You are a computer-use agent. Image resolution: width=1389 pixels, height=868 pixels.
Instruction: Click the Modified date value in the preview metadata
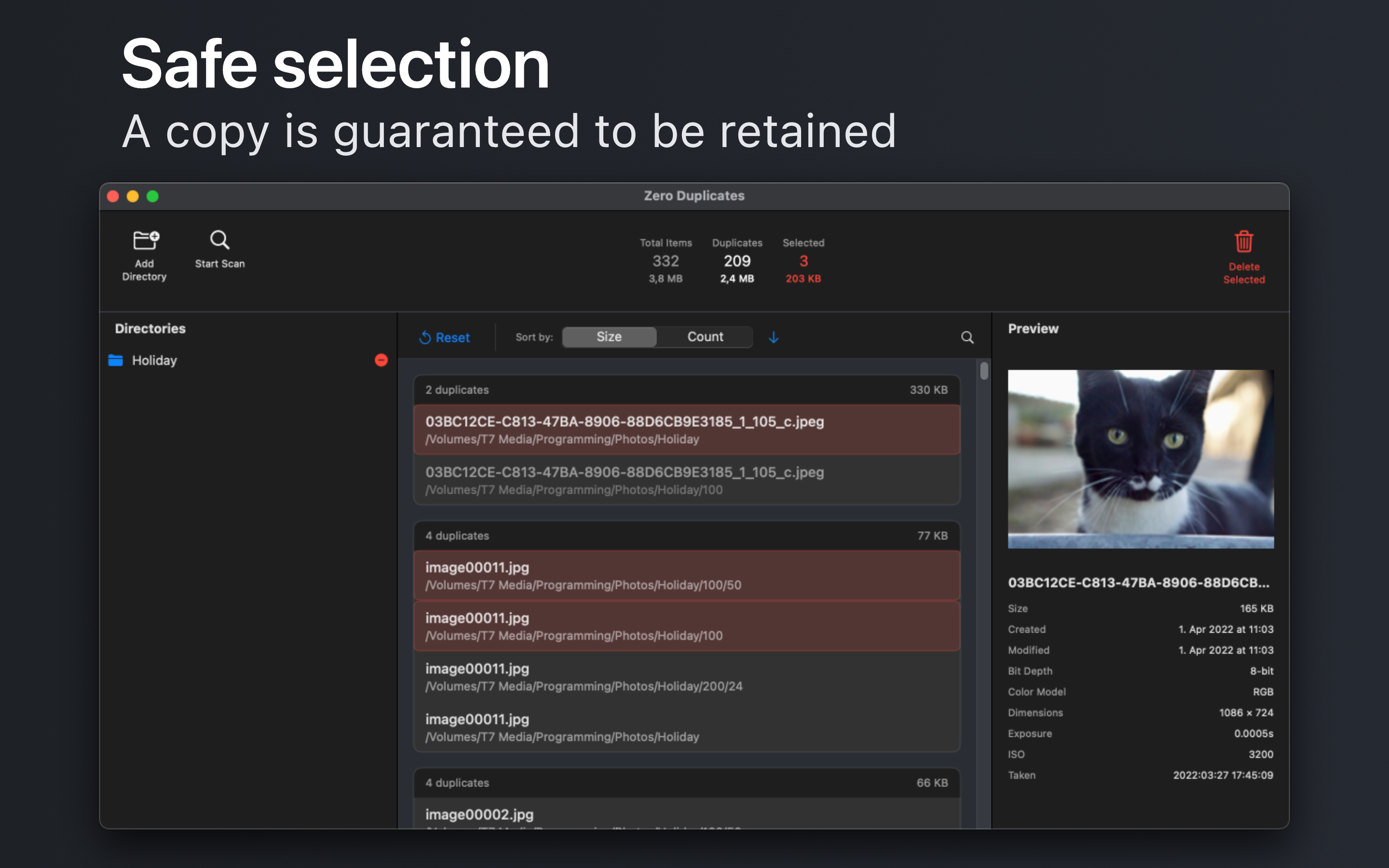pyautogui.click(x=1226, y=650)
